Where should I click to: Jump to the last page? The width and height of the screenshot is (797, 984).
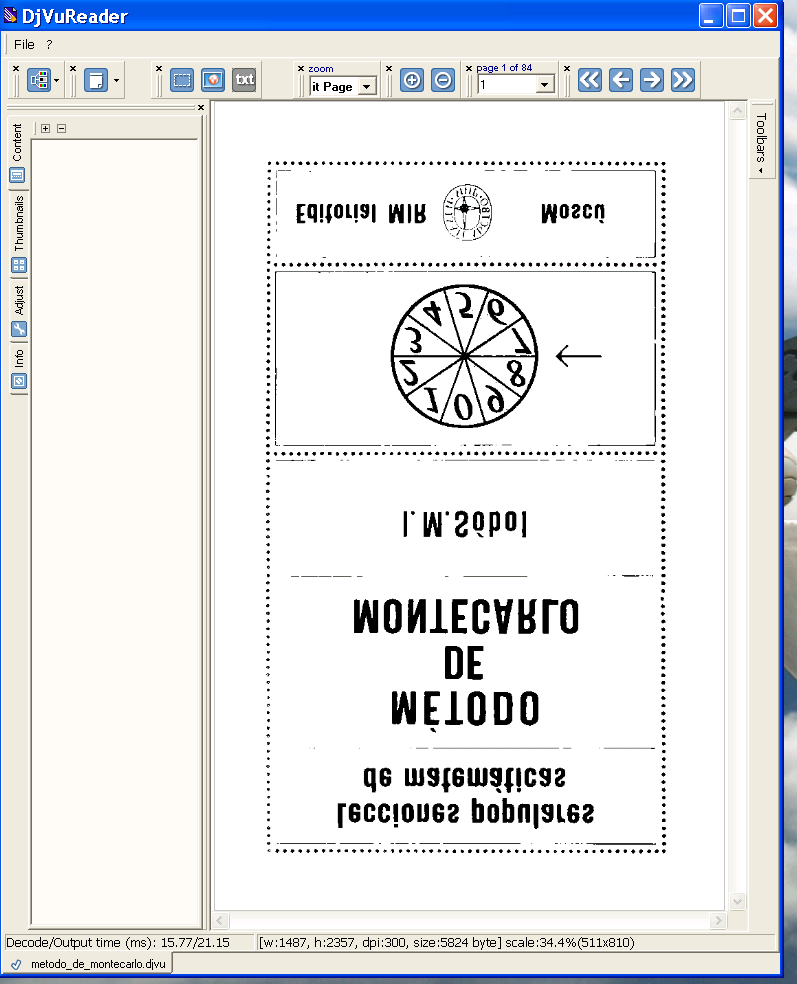tap(683, 80)
